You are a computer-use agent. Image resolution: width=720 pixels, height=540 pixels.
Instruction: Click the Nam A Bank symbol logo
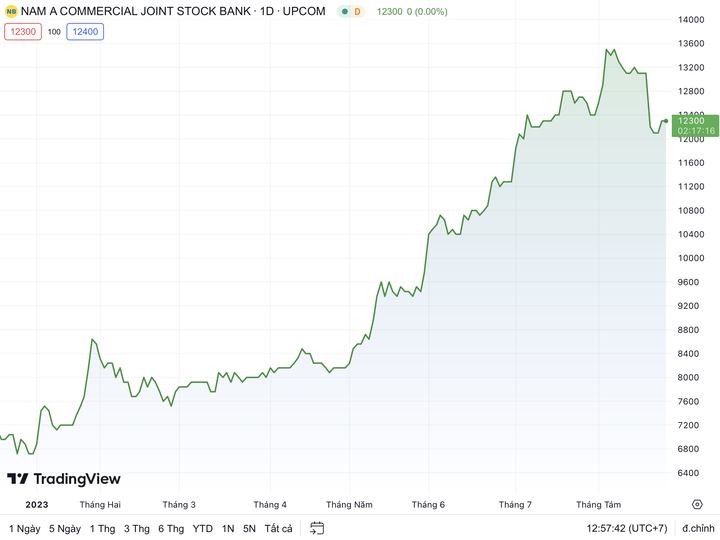point(11,12)
